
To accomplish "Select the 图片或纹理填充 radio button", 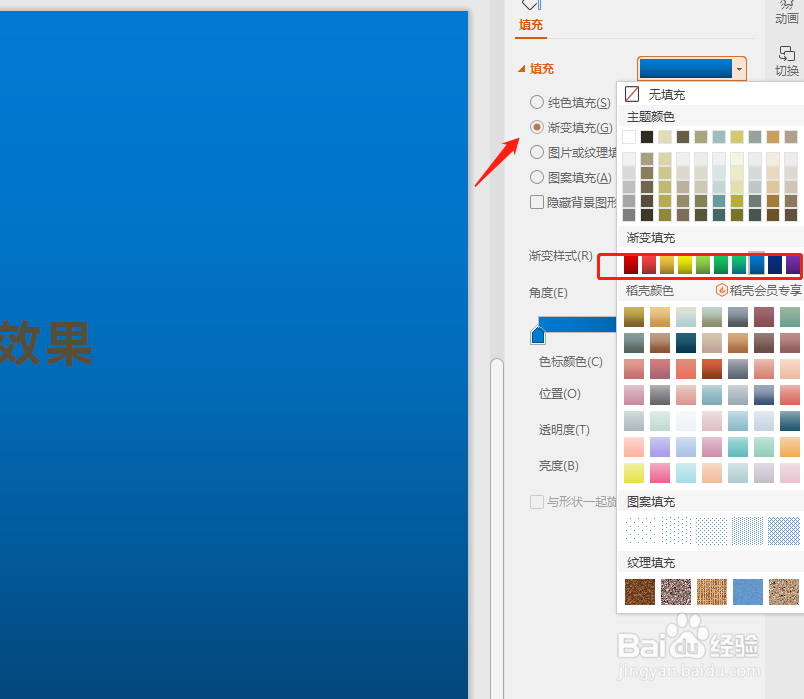I will tap(537, 152).
